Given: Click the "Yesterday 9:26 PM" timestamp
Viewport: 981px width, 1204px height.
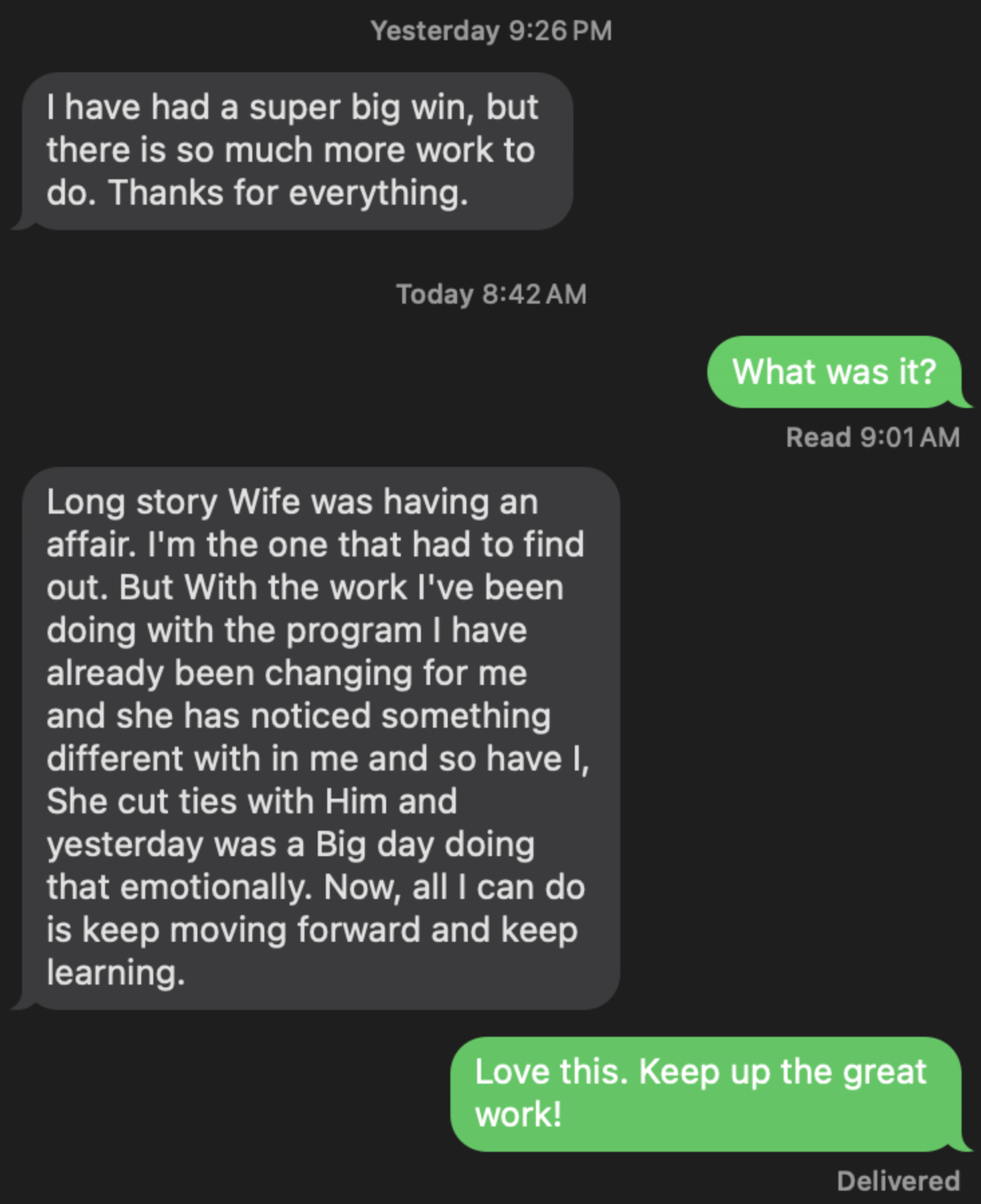Looking at the screenshot, I should pyautogui.click(x=491, y=31).
